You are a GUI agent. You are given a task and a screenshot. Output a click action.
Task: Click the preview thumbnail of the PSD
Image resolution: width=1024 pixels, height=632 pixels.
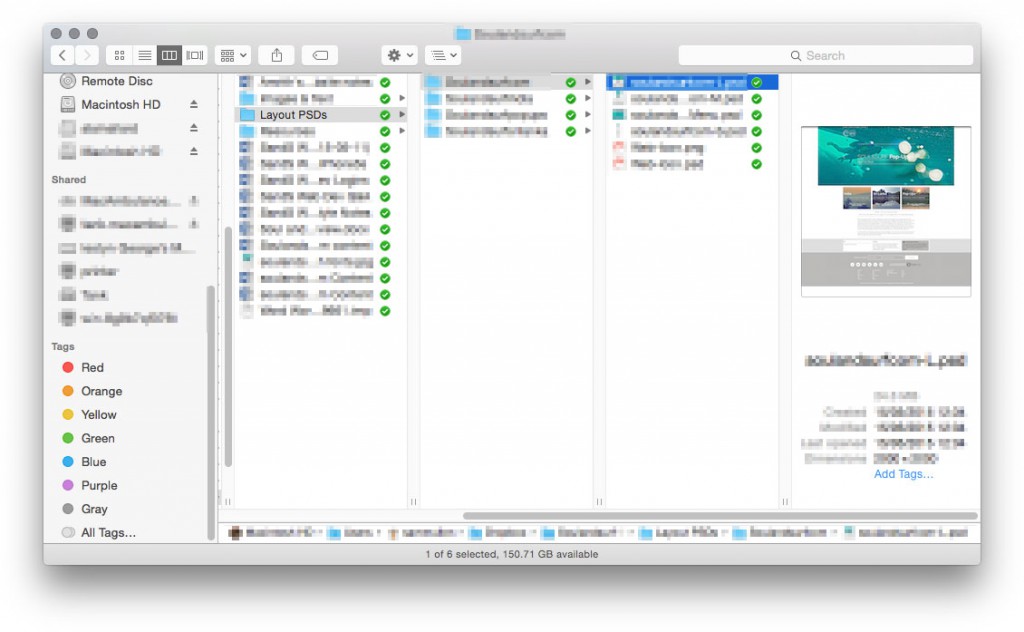click(886, 211)
